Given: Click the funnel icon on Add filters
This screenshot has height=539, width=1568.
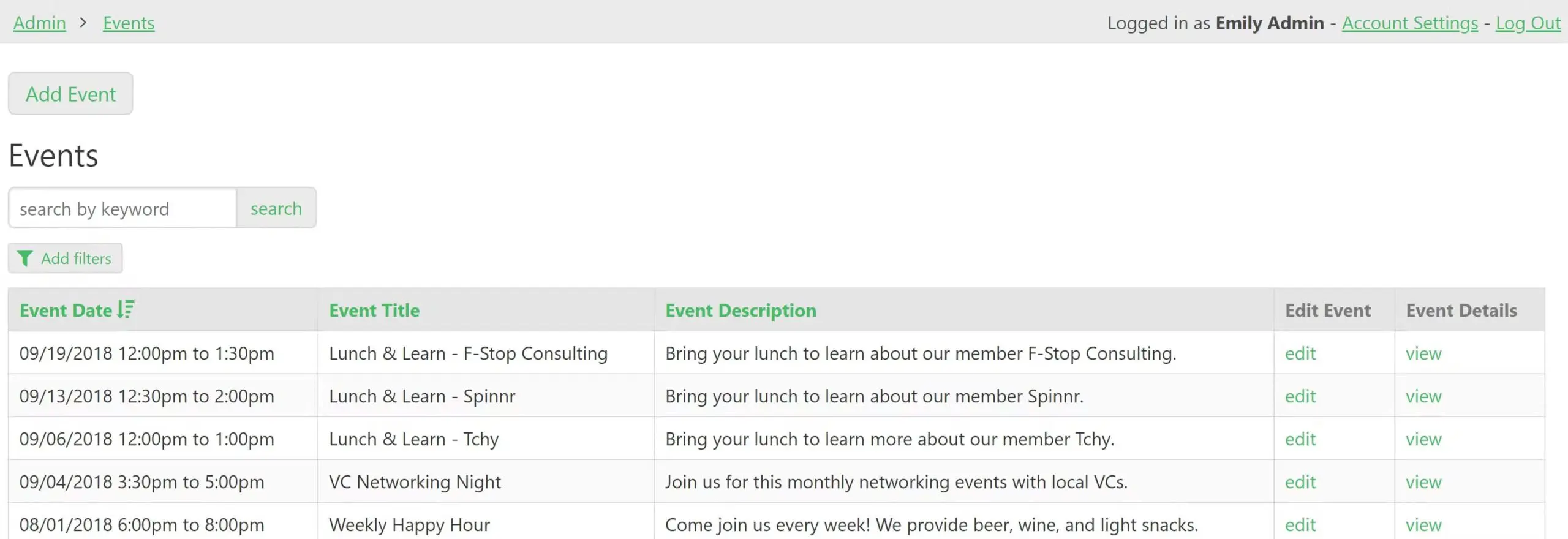Looking at the screenshot, I should [x=24, y=258].
